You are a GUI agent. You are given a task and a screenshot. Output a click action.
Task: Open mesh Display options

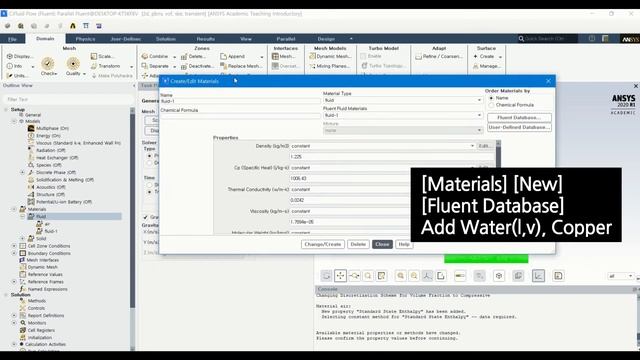(x=20, y=56)
